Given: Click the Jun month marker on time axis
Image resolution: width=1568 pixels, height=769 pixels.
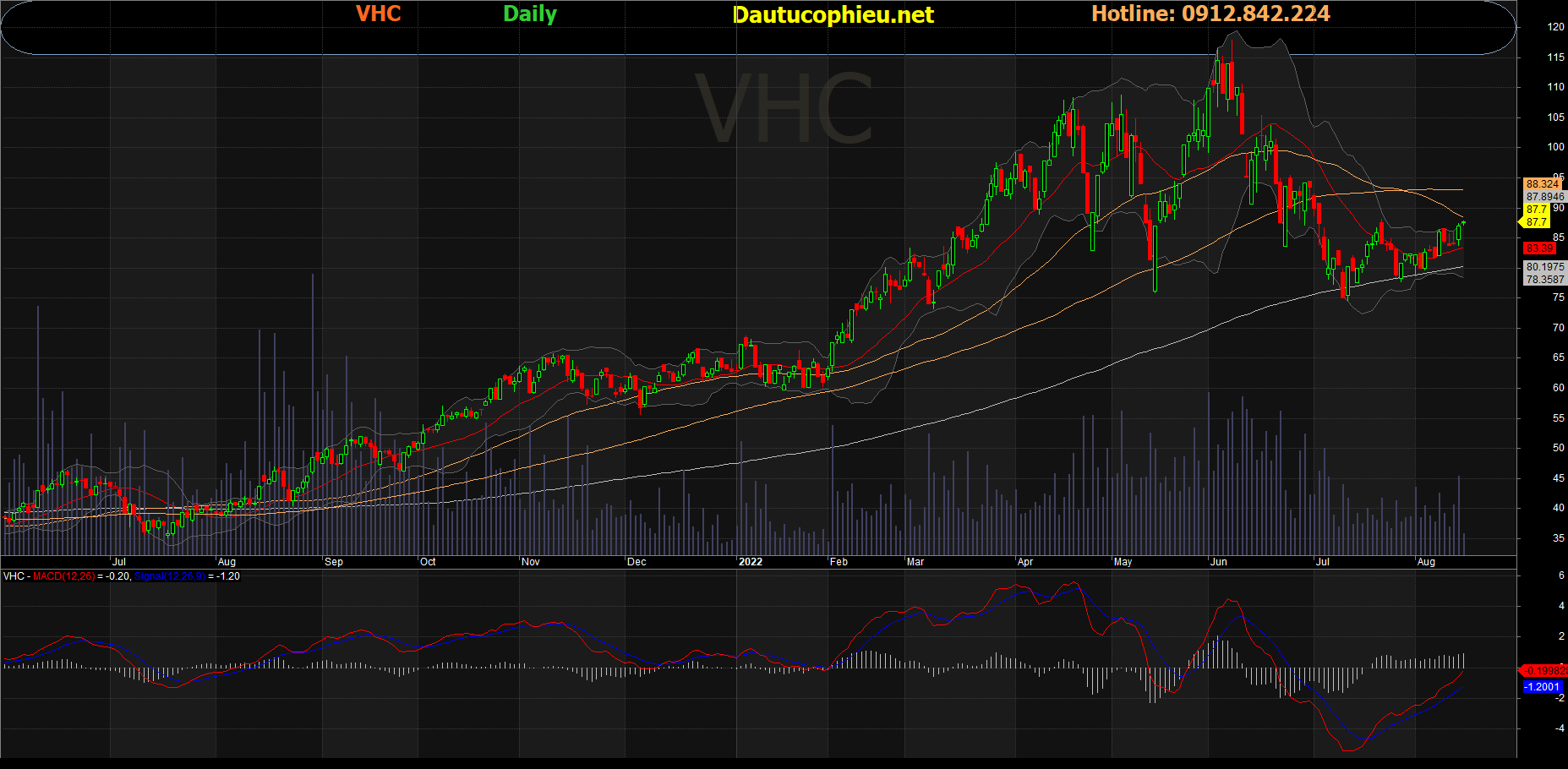Looking at the screenshot, I should [1218, 562].
